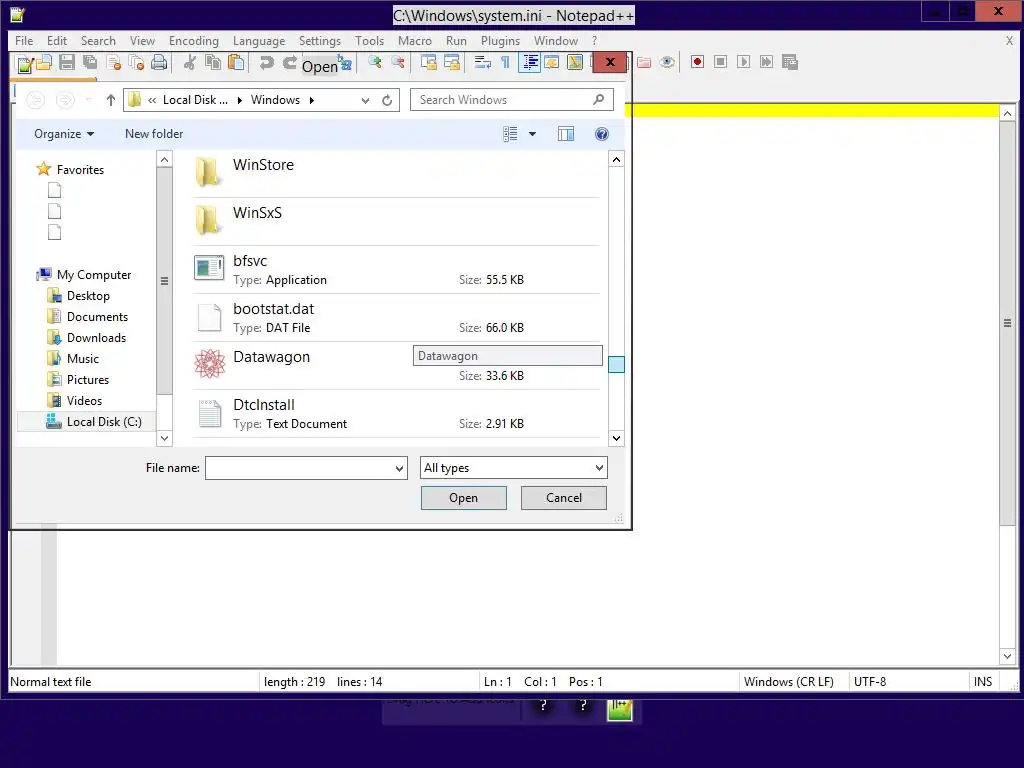The width and height of the screenshot is (1024, 768).
Task: Toggle the Monitoring eye icon
Action: pos(667,62)
